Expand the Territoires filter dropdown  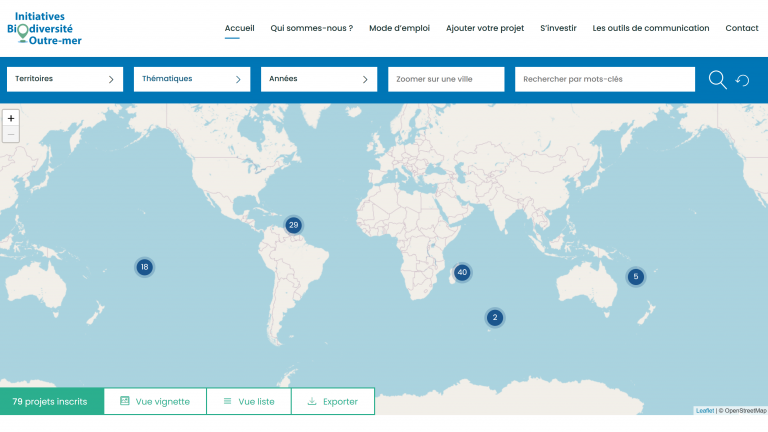point(65,79)
